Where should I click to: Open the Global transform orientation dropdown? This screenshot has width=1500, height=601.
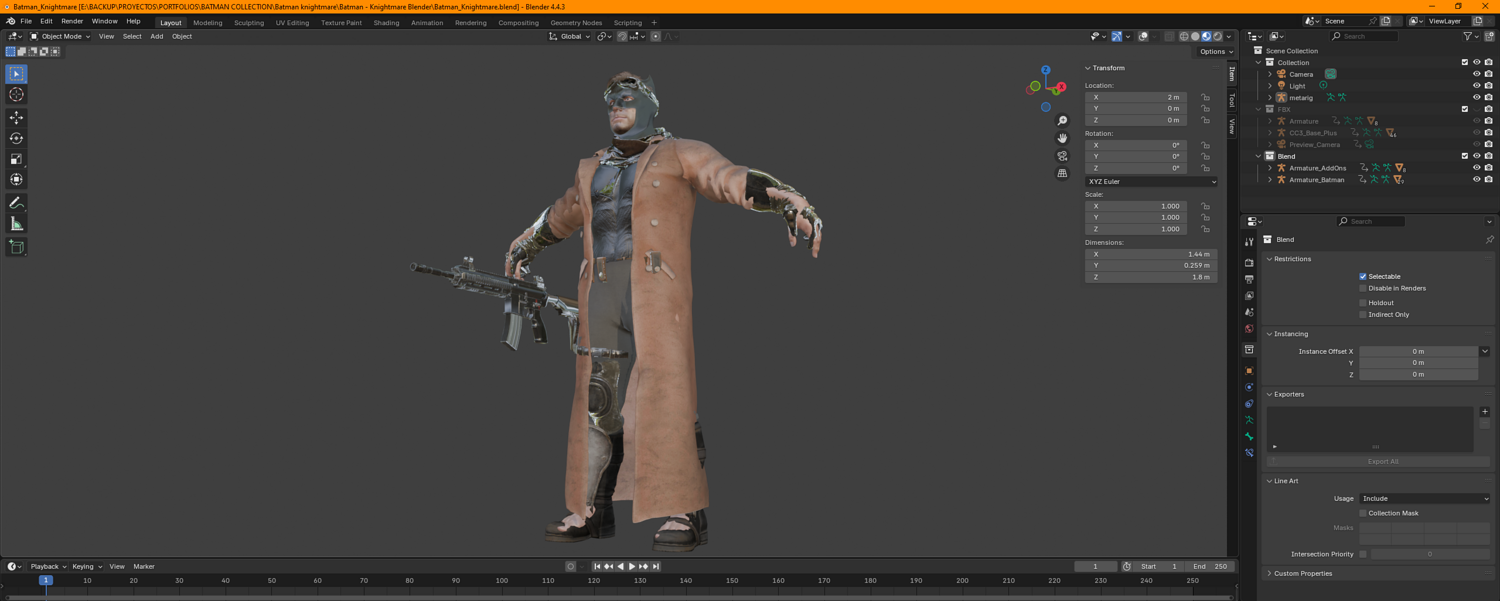pos(570,37)
